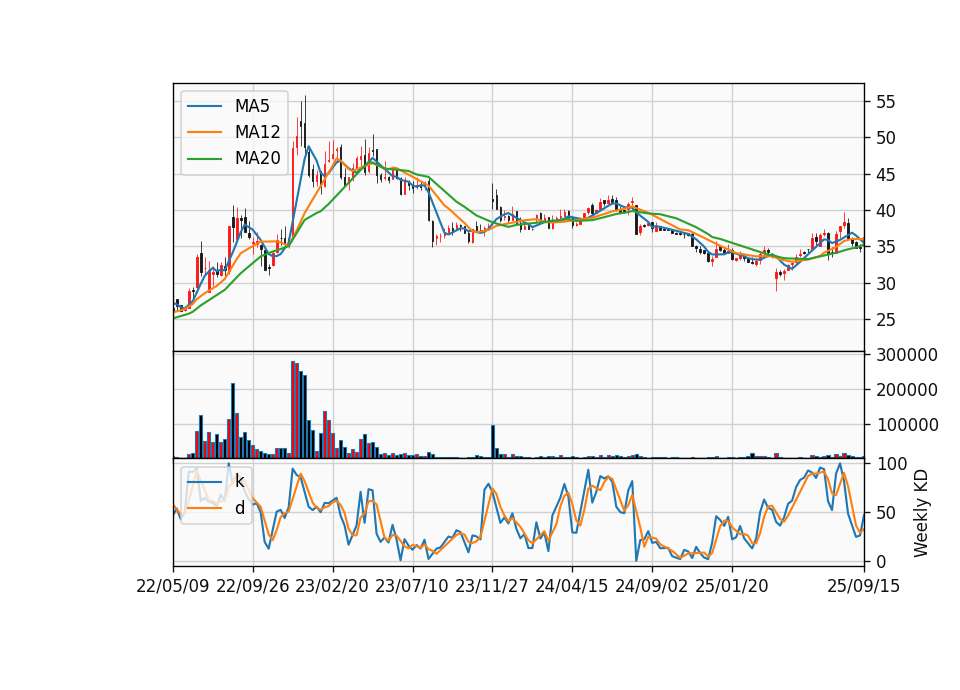This screenshot has width=960, height=690.
Task: Click the d legend label in KD panel
Action: pyautogui.click(x=240, y=508)
